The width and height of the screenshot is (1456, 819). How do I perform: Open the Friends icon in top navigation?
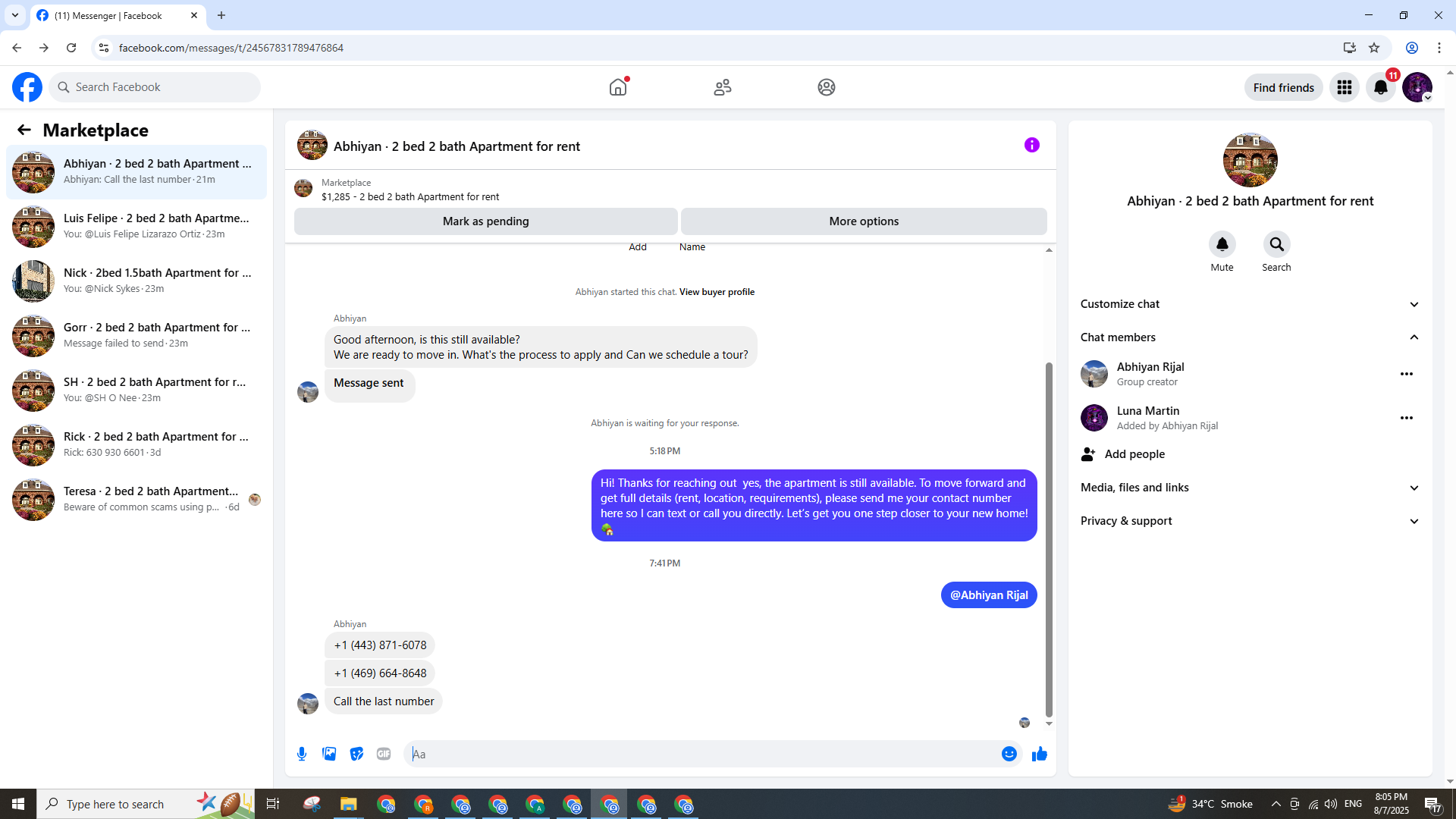[x=723, y=87]
